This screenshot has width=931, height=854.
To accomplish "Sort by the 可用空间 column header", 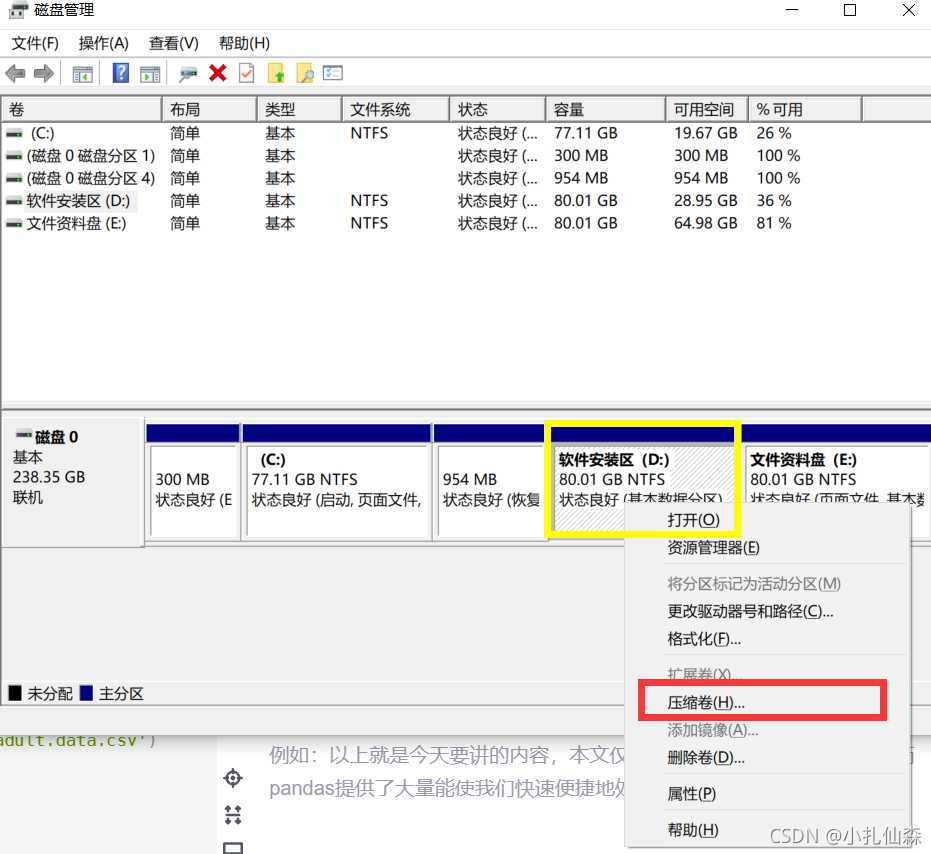I will (707, 110).
